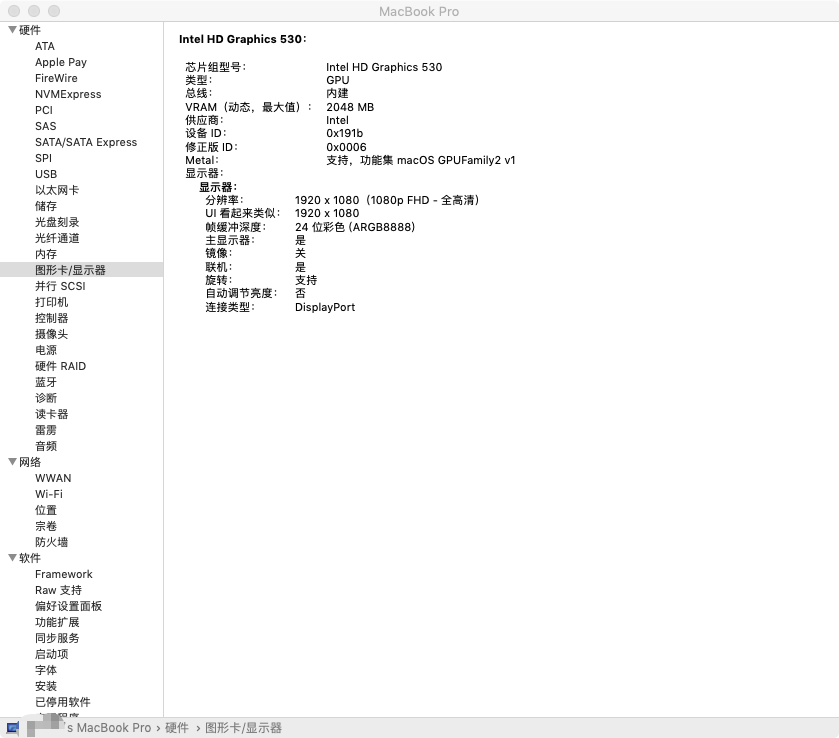Open 硬件 RAID item
The image size is (839, 738).
[60, 366]
